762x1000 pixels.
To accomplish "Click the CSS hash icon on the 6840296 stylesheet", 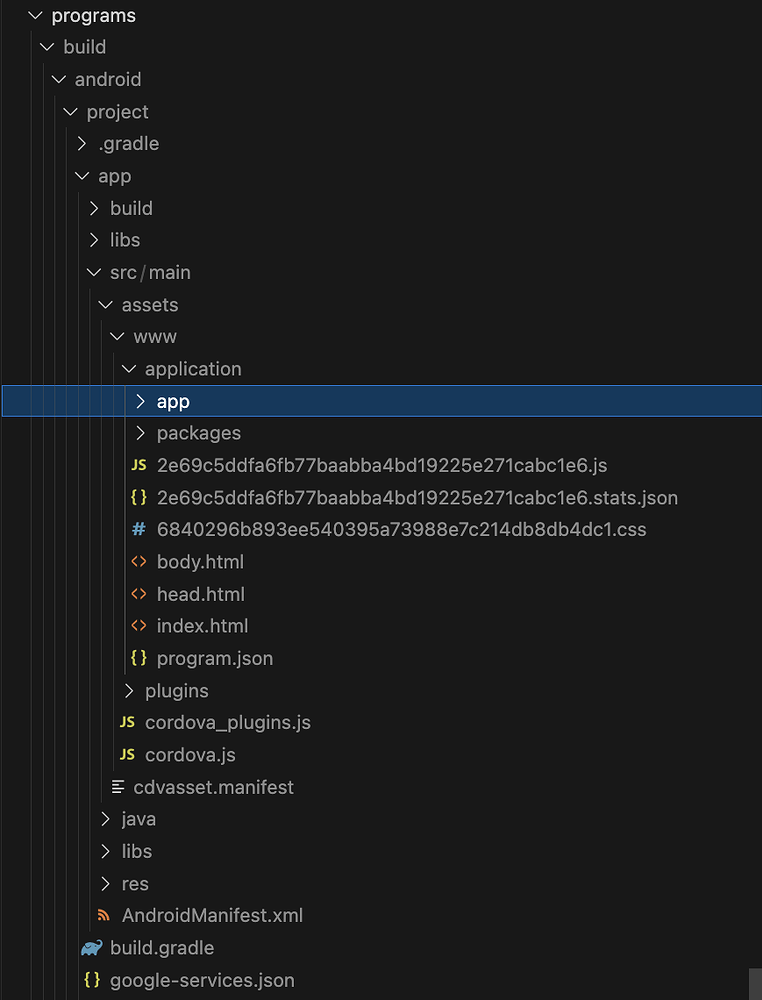I will [140, 529].
